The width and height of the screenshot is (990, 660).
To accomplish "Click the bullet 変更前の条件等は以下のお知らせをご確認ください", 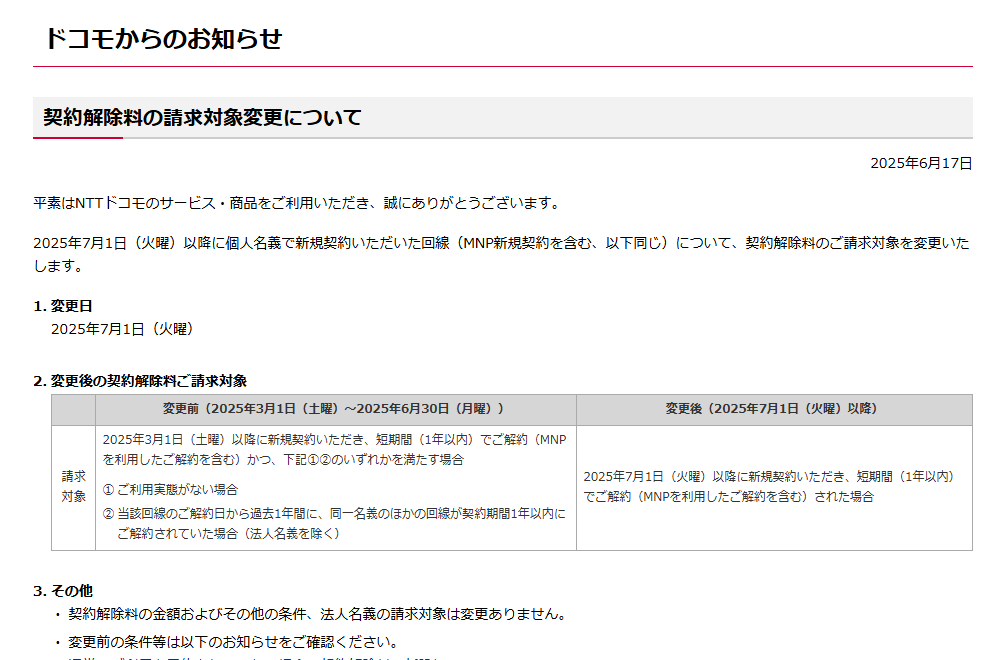I will [234, 642].
